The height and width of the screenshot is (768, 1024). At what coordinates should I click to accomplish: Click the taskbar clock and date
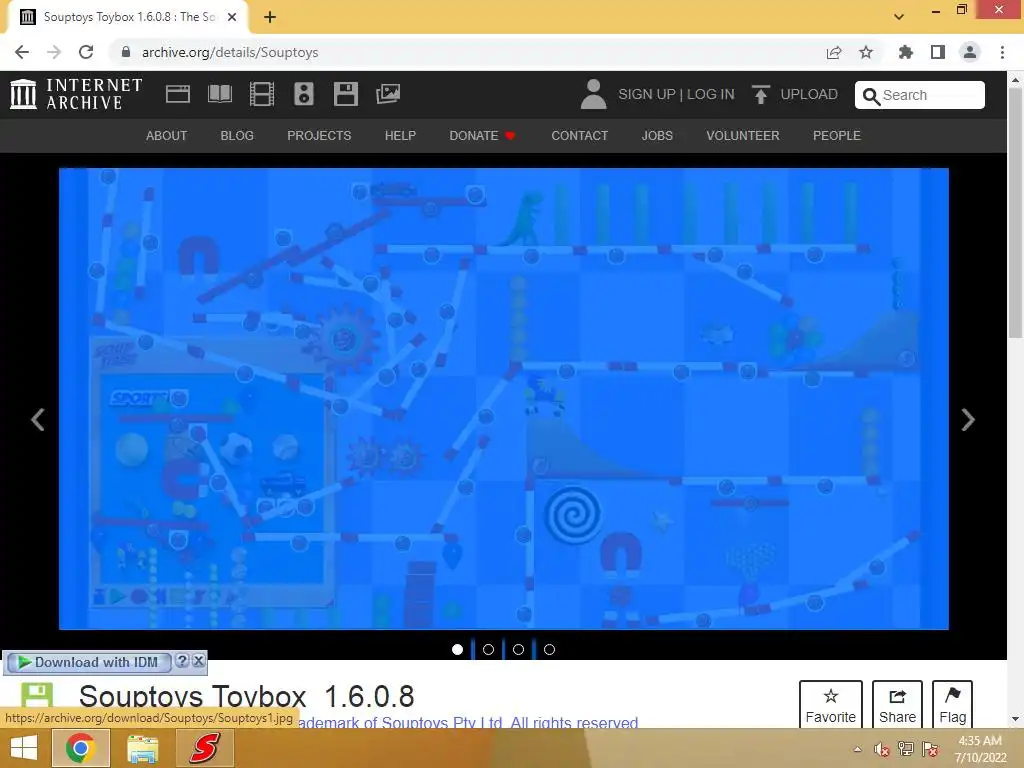[980, 749]
